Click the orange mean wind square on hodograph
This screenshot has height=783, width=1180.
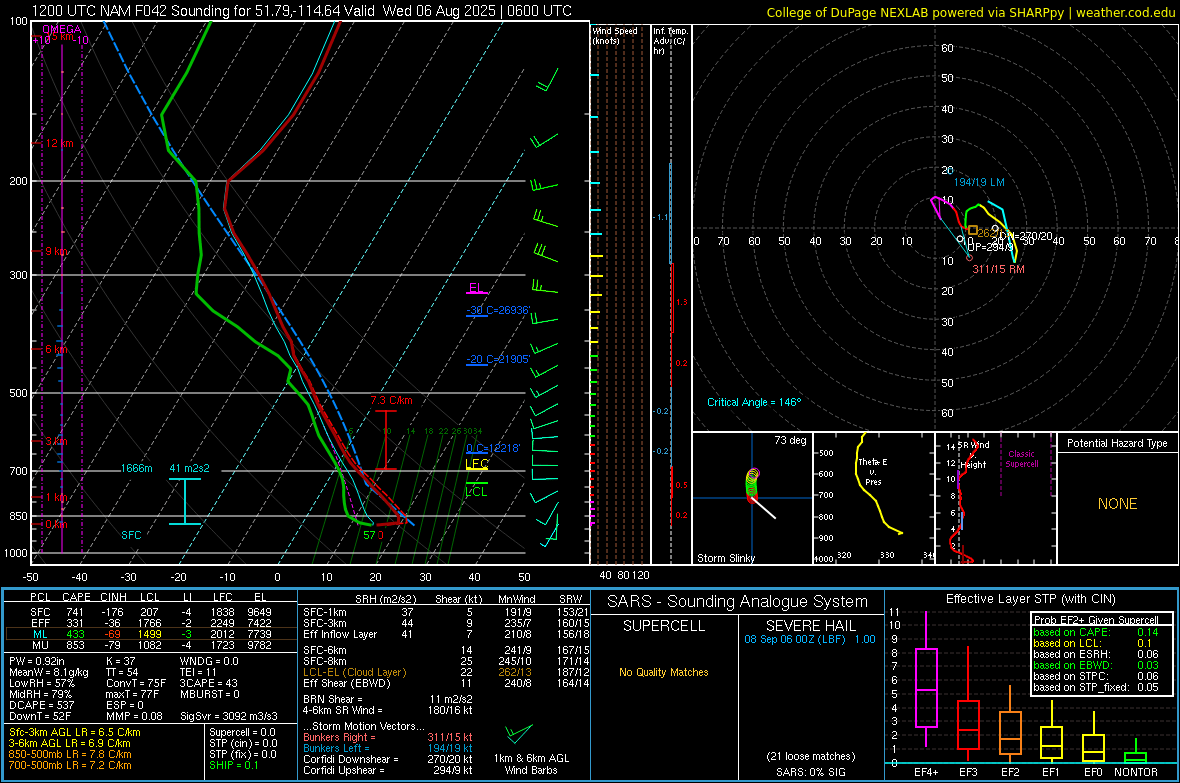click(x=972, y=230)
